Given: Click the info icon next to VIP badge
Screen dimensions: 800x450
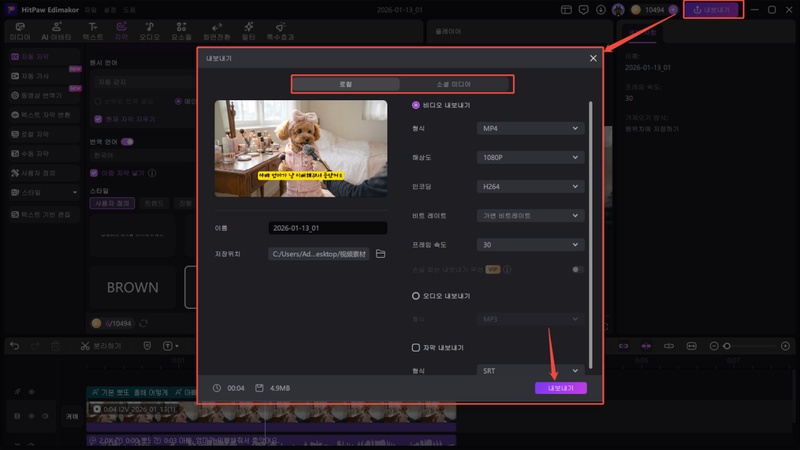Looking at the screenshot, I should point(507,269).
